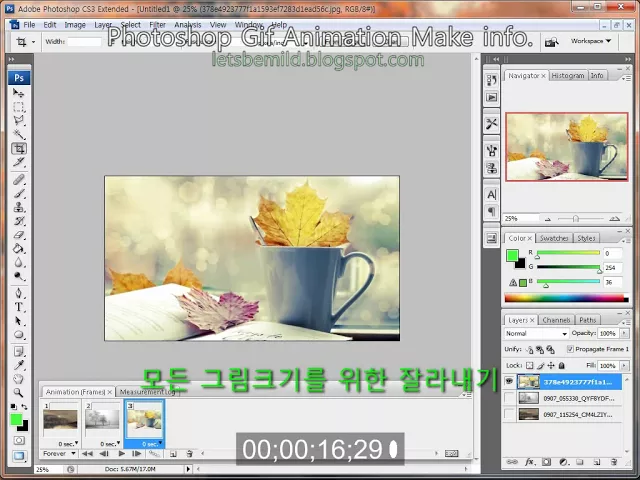640x480 pixels.
Task: Open the Edit menu
Action: [50, 25]
